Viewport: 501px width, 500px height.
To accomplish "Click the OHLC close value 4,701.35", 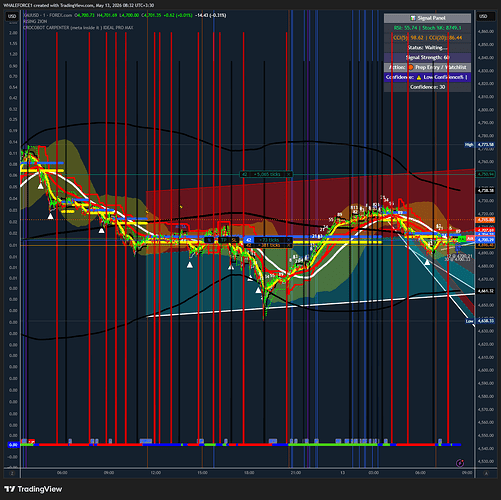I will pos(151,15).
